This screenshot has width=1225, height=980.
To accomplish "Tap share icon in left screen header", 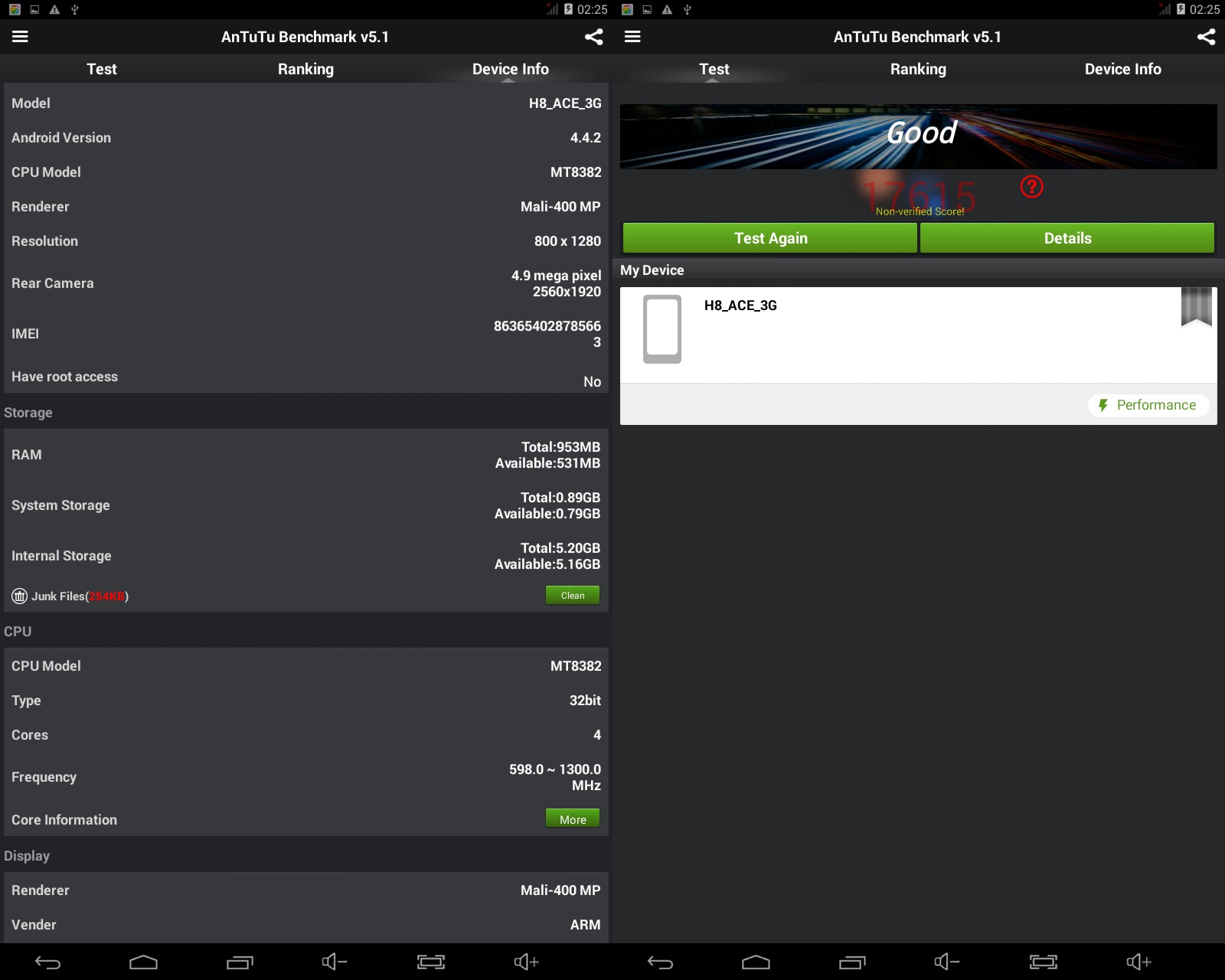I will pos(593,37).
